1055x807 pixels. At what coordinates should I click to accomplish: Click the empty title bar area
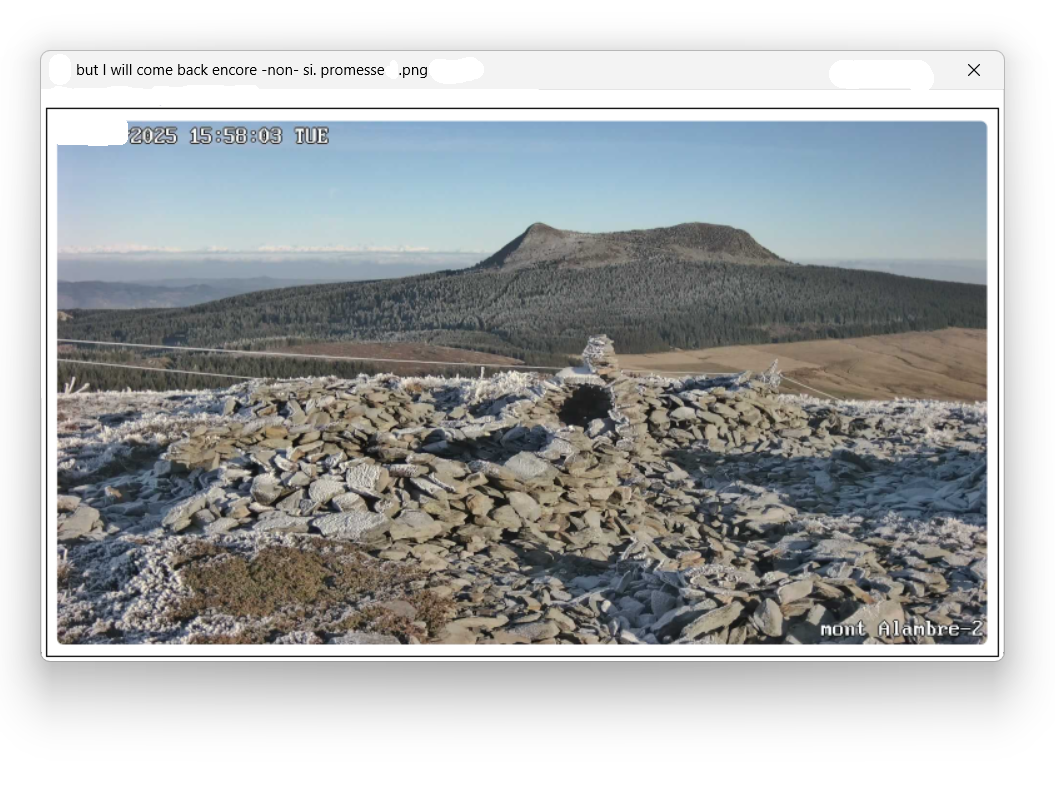point(650,70)
